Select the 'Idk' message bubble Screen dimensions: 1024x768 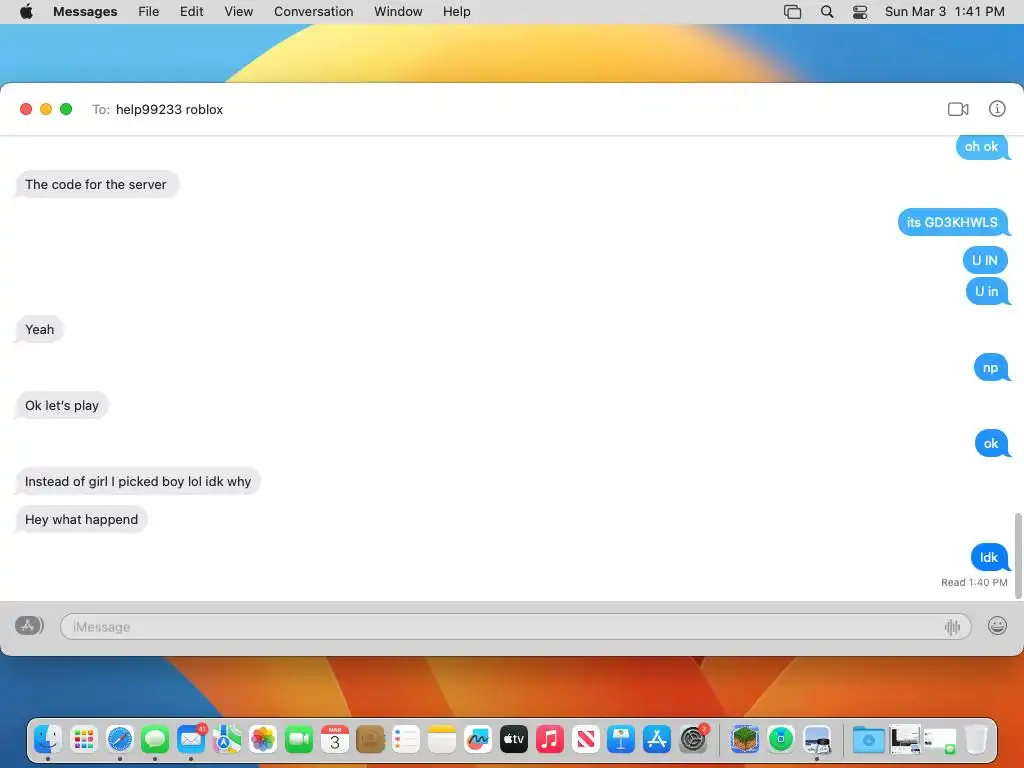989,558
